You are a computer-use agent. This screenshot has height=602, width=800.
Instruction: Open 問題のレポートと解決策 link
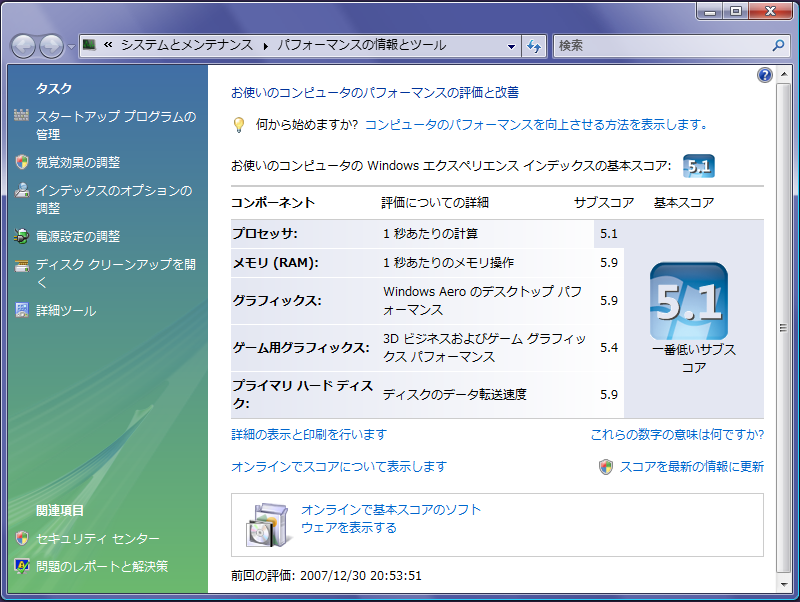coord(102,566)
